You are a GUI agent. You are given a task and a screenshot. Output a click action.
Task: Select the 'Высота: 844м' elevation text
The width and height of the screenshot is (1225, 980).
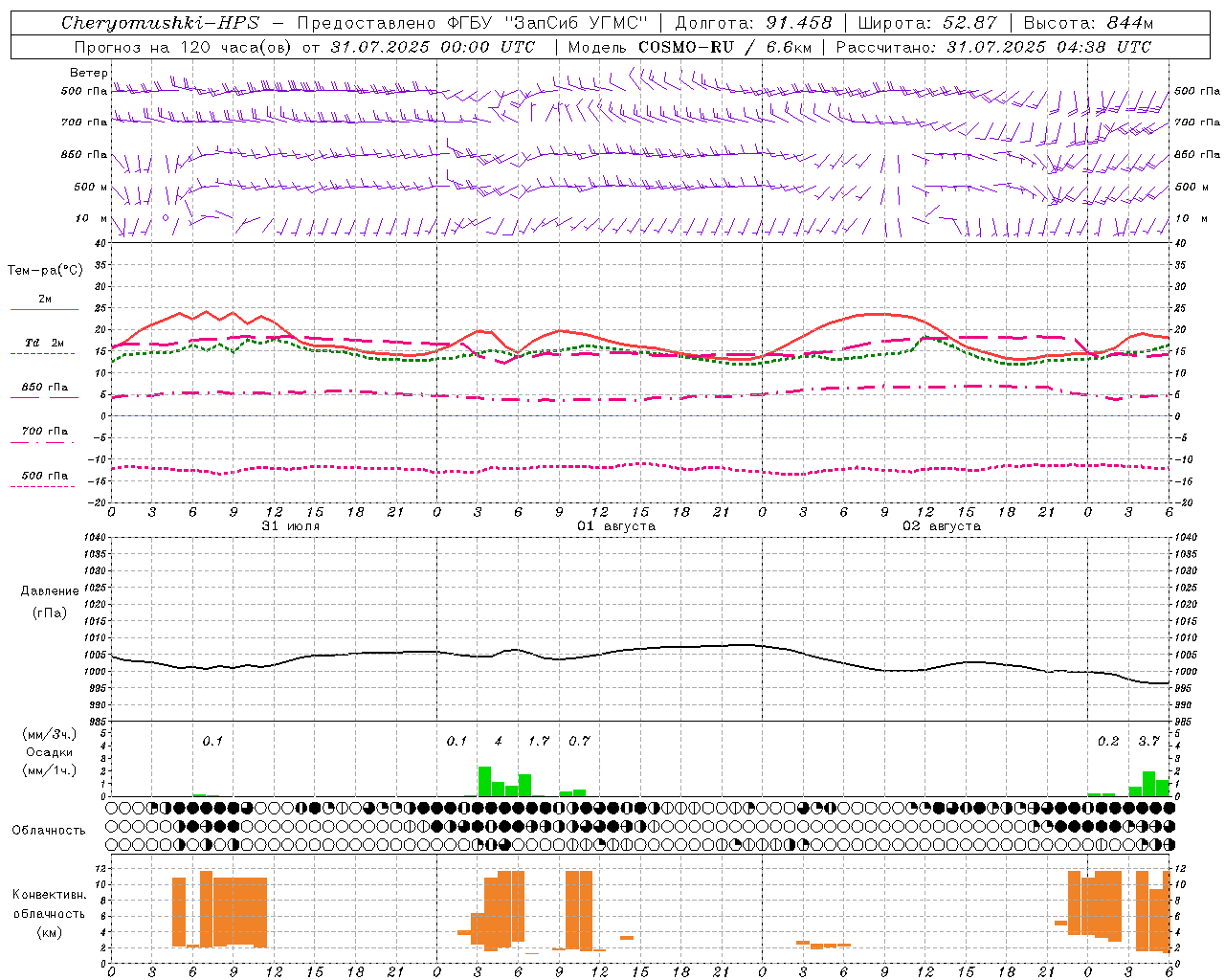[1088, 23]
